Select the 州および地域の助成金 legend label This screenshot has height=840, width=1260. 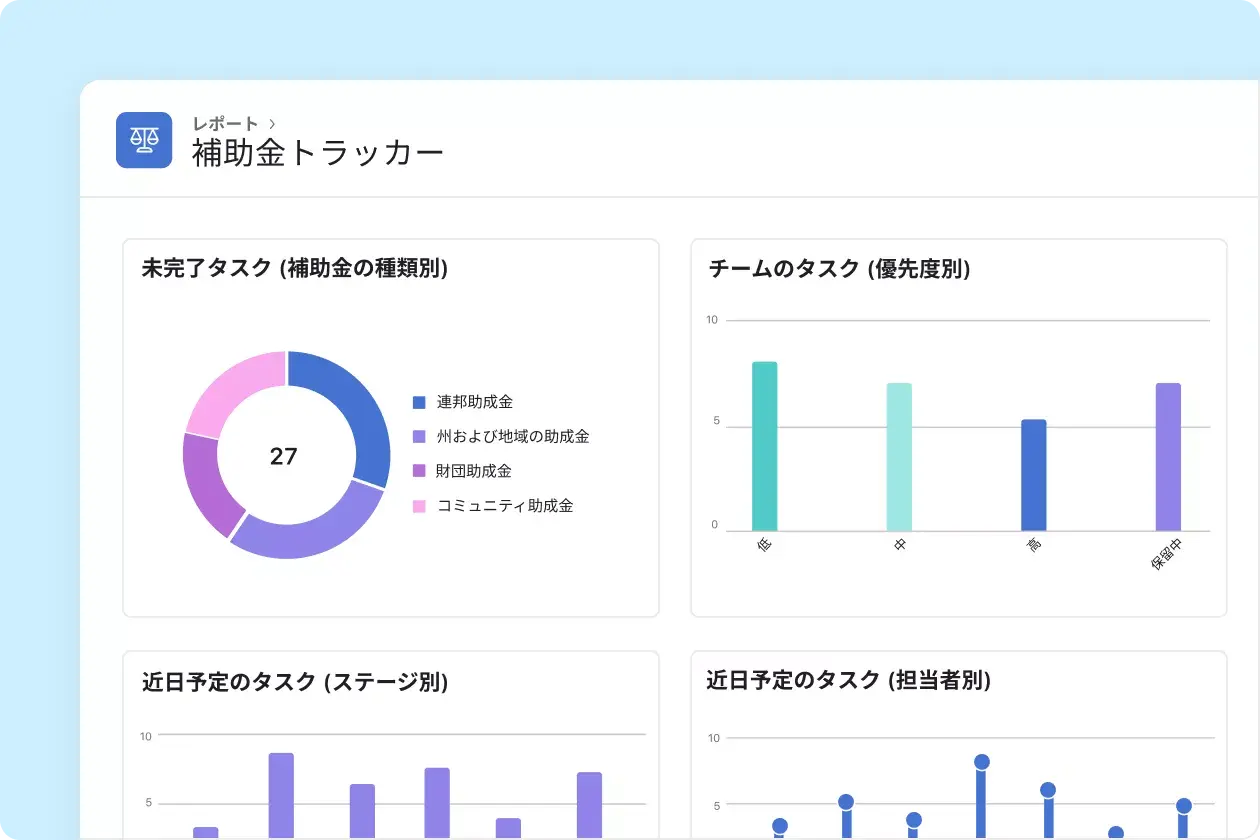pyautogui.click(x=513, y=437)
